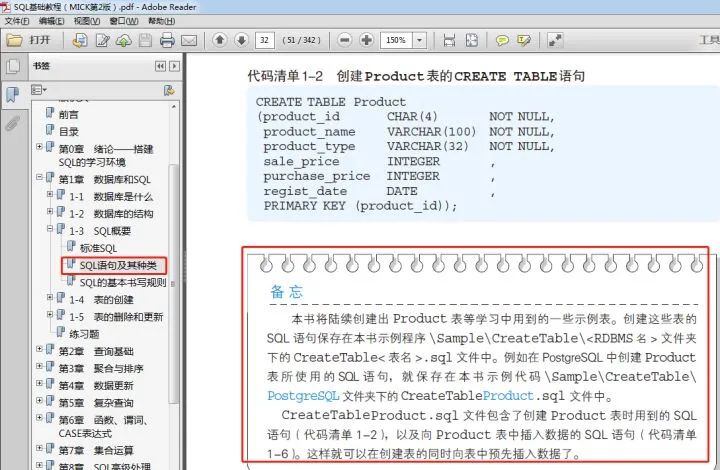Click the fit full page icon

tap(472, 40)
